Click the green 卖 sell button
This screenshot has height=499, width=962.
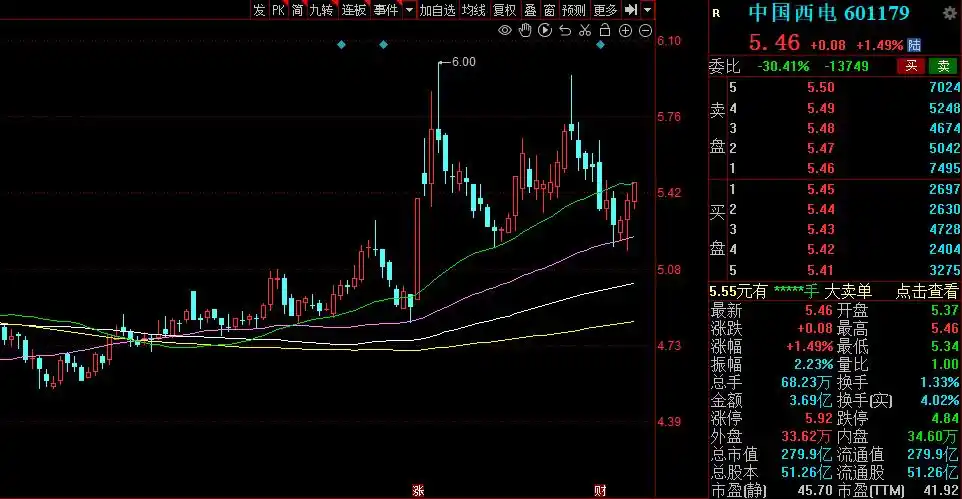(942, 66)
